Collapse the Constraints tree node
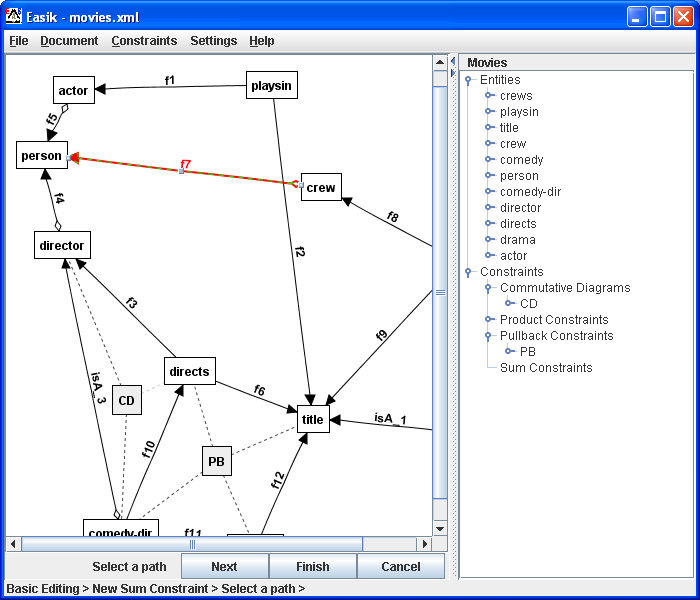This screenshot has width=700, height=600. [468, 272]
